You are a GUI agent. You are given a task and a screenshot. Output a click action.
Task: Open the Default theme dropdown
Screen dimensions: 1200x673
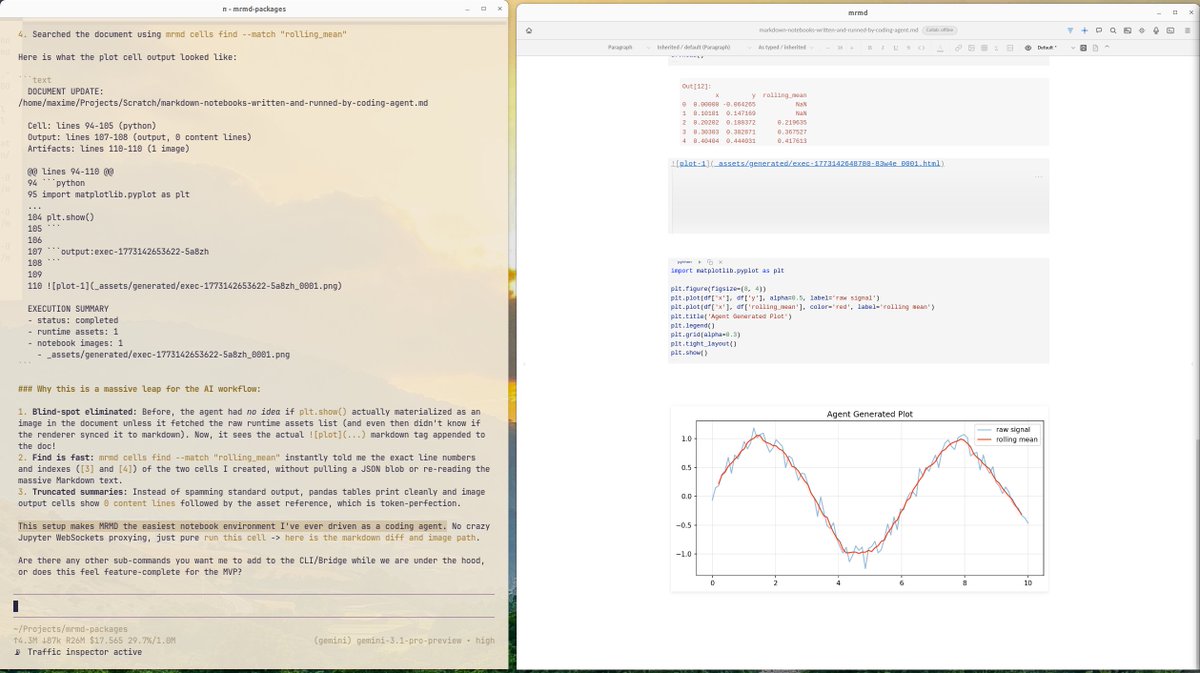coord(1058,48)
